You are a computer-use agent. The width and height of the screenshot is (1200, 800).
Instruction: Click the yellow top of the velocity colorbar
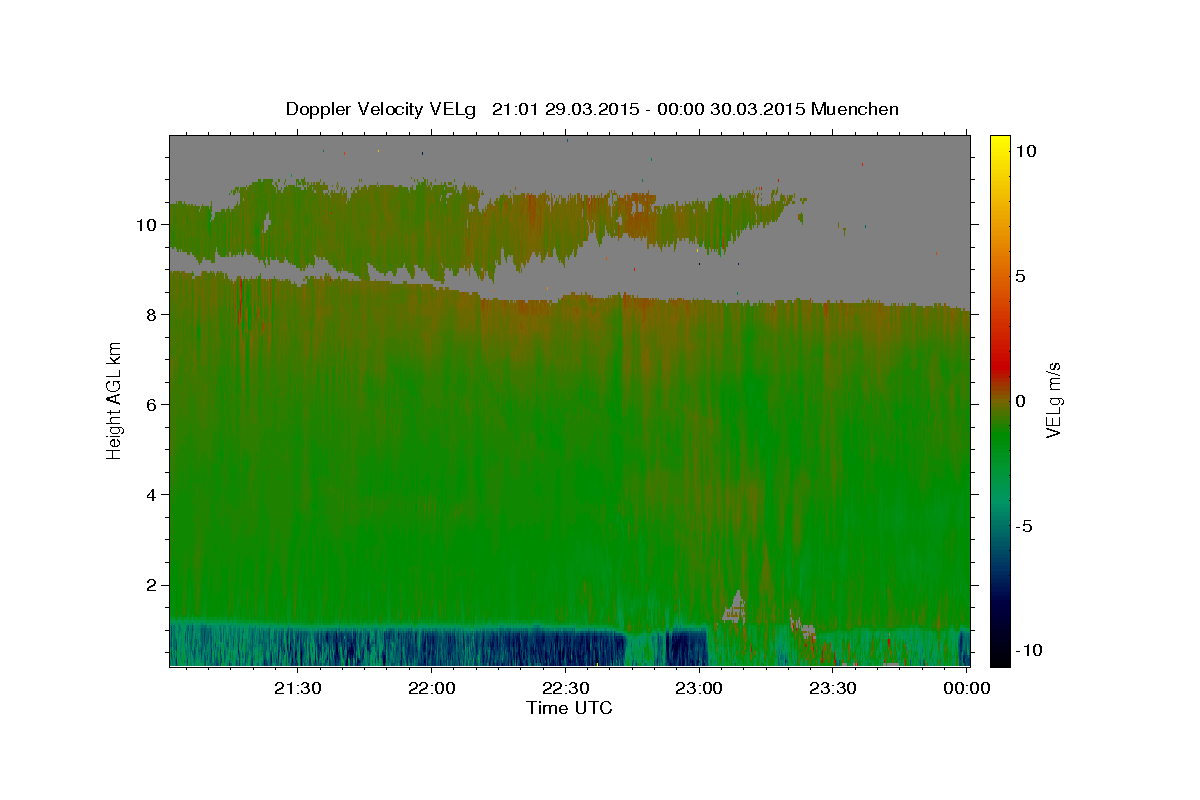click(1000, 145)
